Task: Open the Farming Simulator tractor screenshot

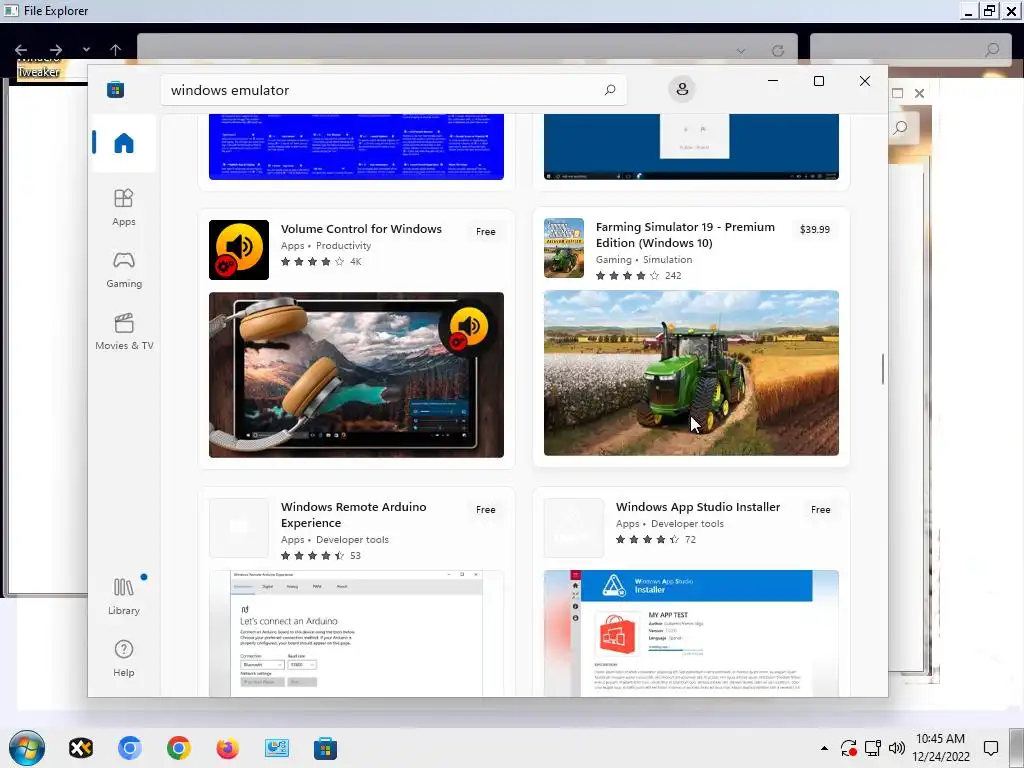Action: tap(691, 373)
